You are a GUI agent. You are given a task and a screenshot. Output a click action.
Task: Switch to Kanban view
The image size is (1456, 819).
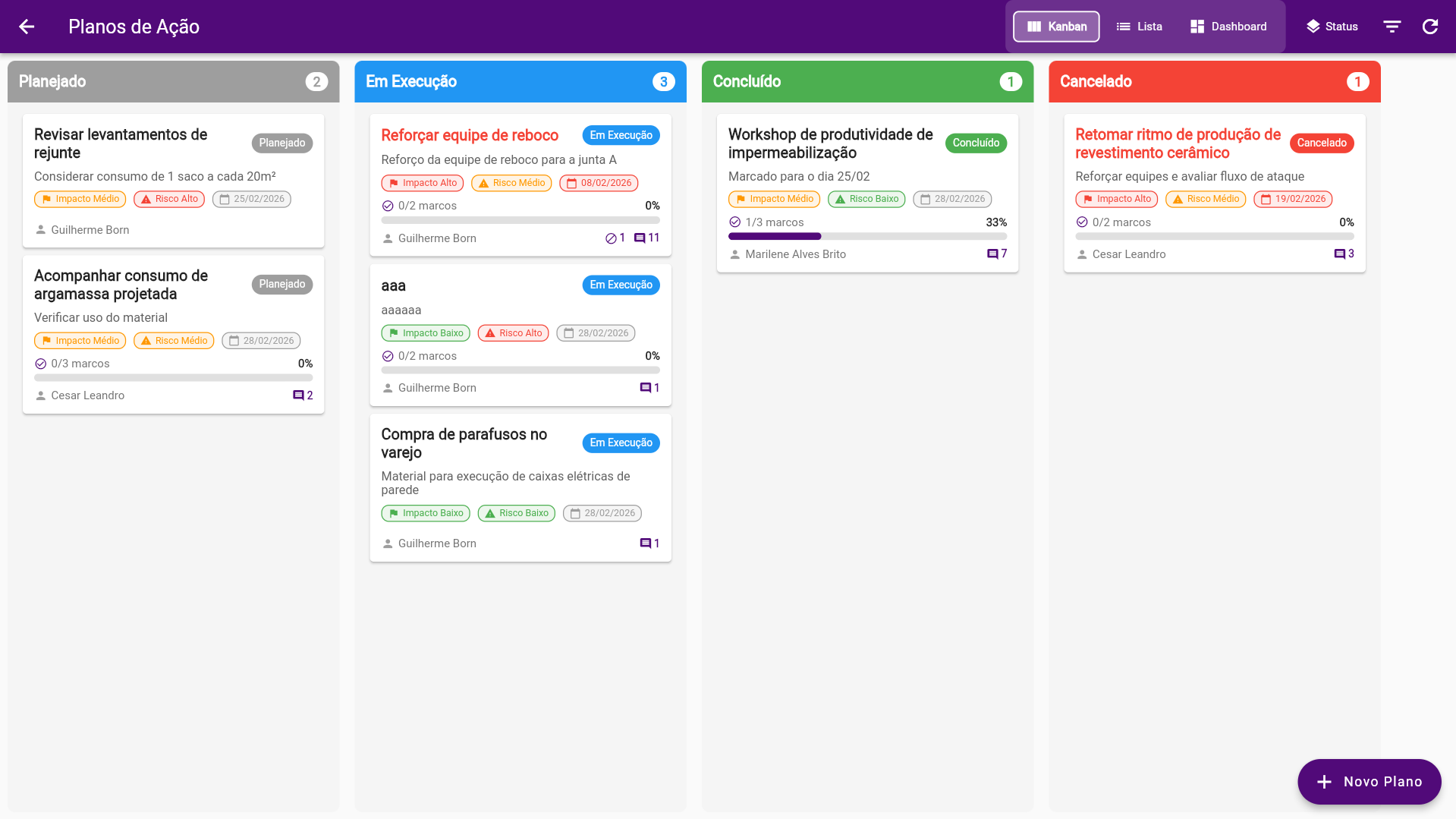pyautogui.click(x=1056, y=27)
